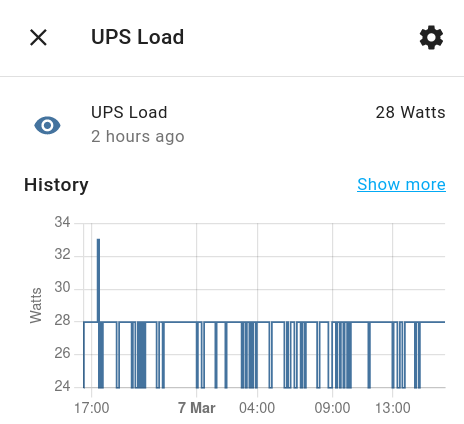Screen dimensions: 464x424
Task: Open the Show more history link
Action: [401, 184]
